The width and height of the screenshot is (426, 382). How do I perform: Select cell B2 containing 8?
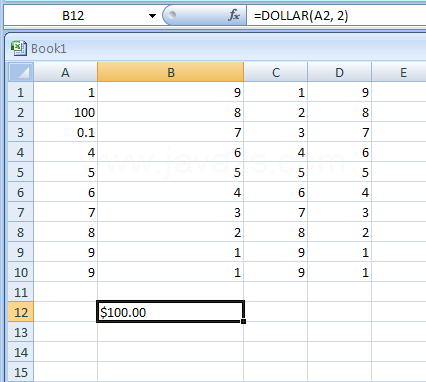tap(171, 112)
